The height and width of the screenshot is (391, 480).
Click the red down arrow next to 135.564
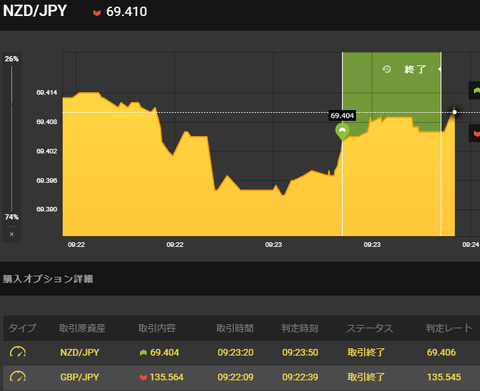click(143, 377)
